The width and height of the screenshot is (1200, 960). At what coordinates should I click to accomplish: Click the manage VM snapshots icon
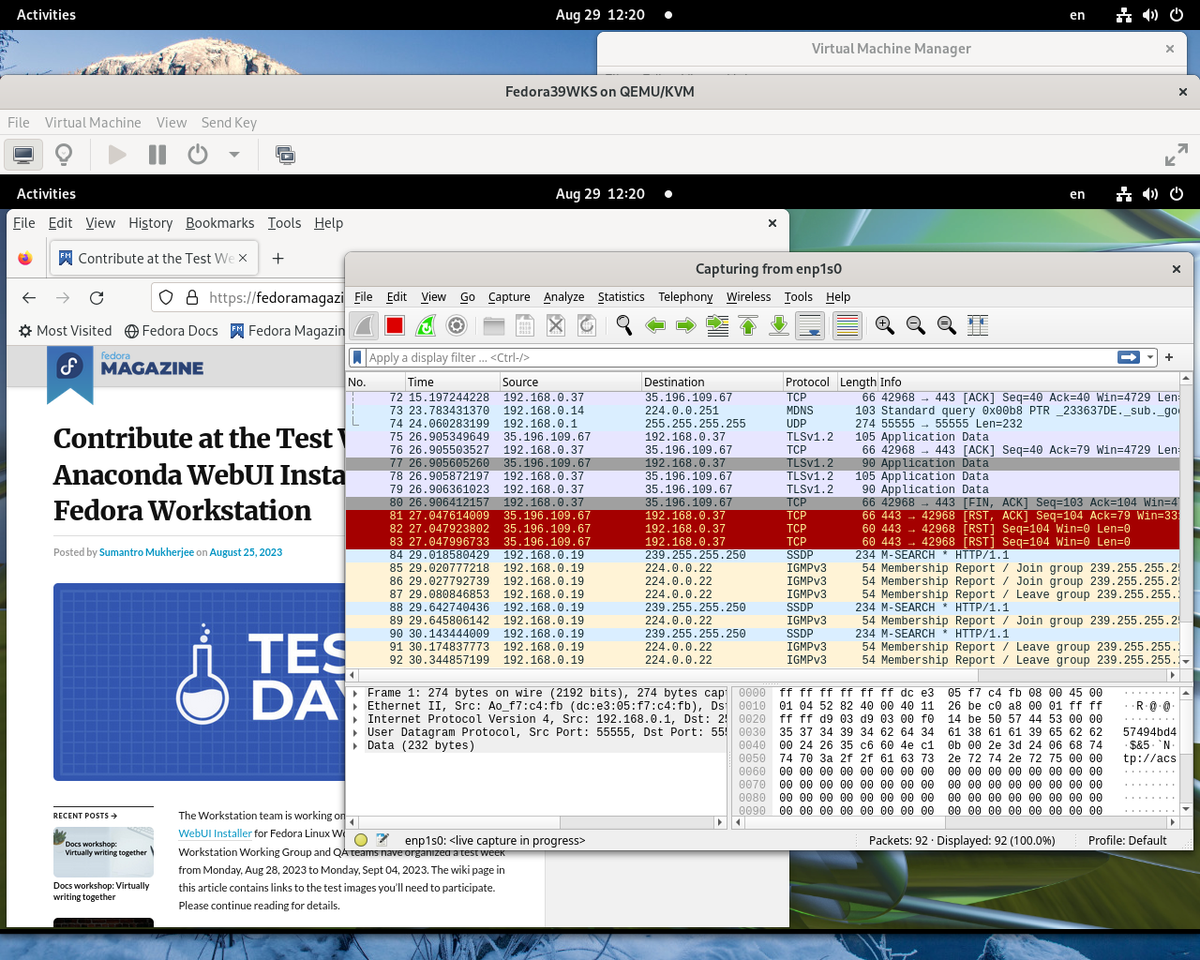[285, 155]
